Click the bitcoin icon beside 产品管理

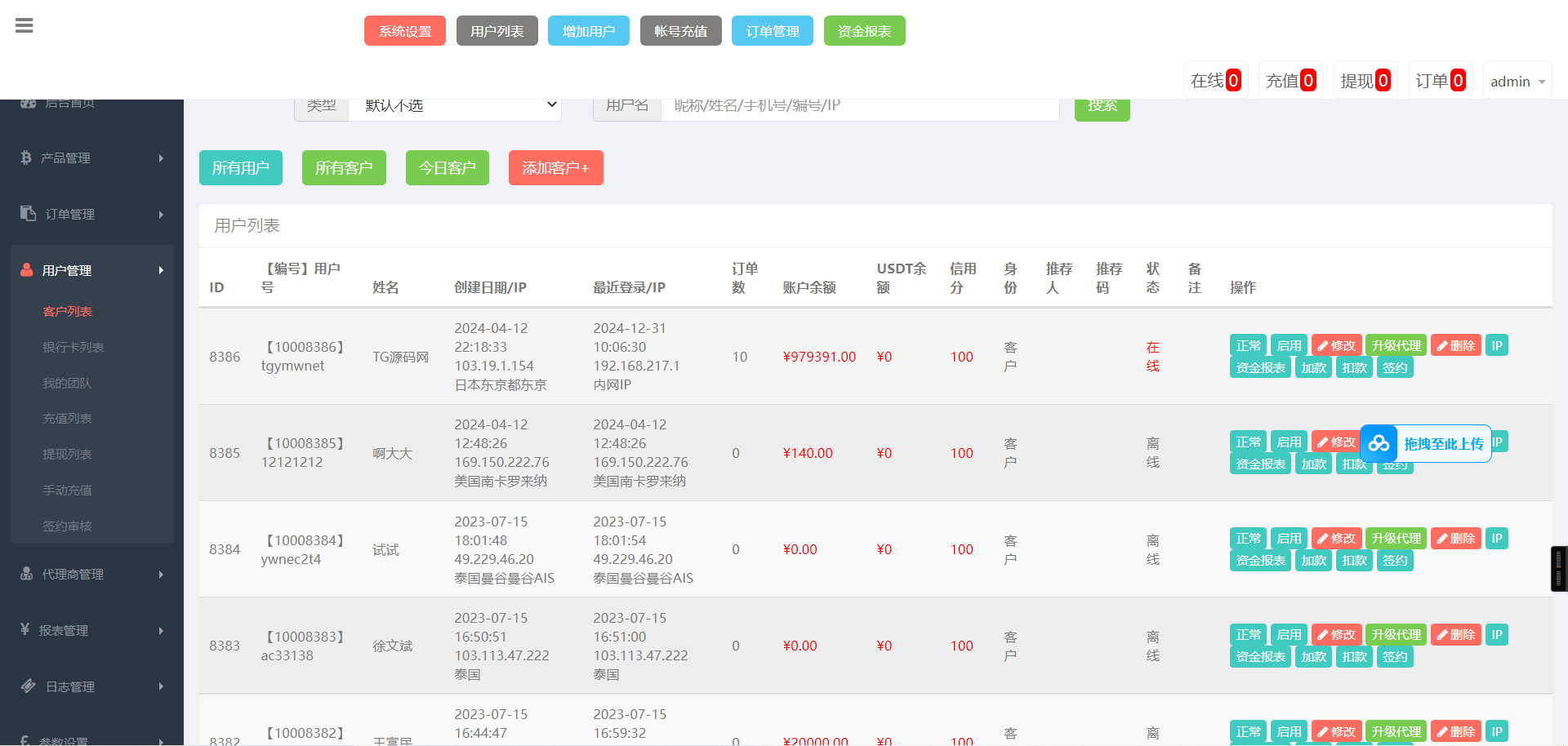click(x=26, y=158)
